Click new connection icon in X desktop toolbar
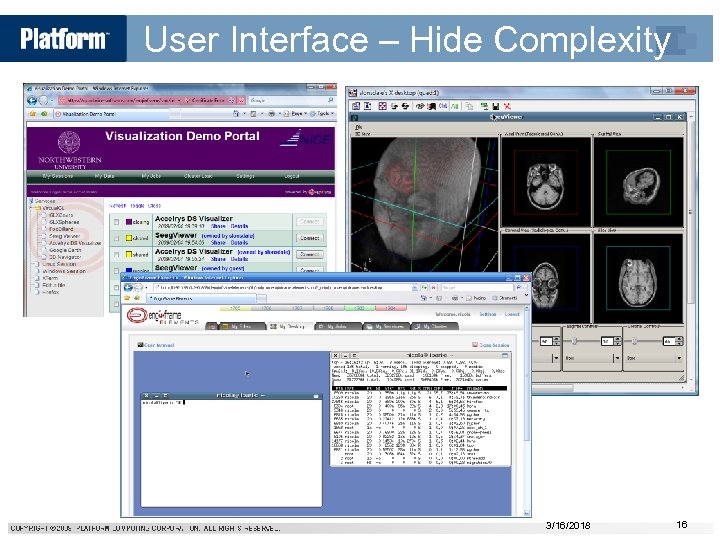Image resolution: width=720 pixels, height=540 pixels. coord(484,106)
